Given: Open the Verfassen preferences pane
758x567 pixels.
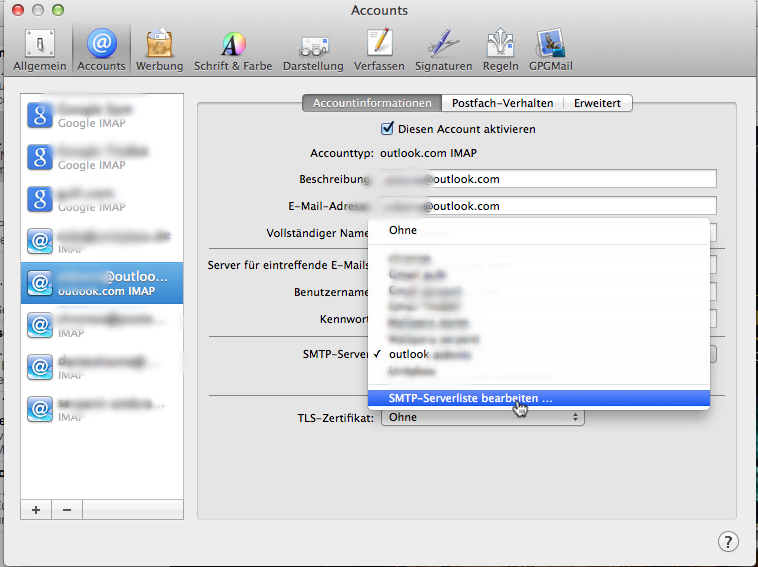Looking at the screenshot, I should tap(379, 50).
